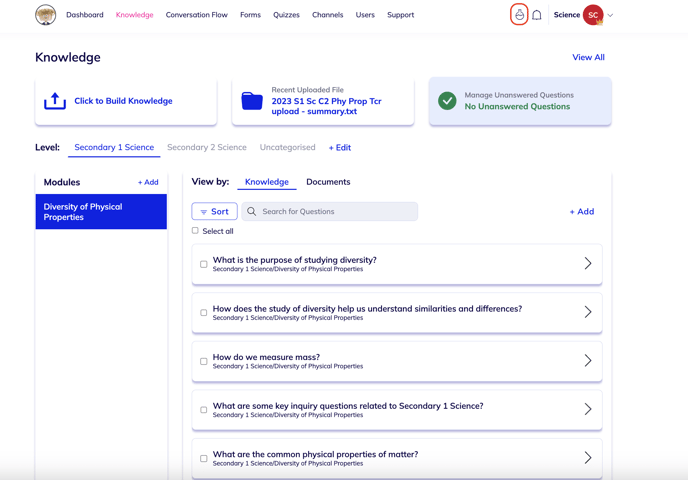Open the Sort button
The image size is (688, 480).
215,211
